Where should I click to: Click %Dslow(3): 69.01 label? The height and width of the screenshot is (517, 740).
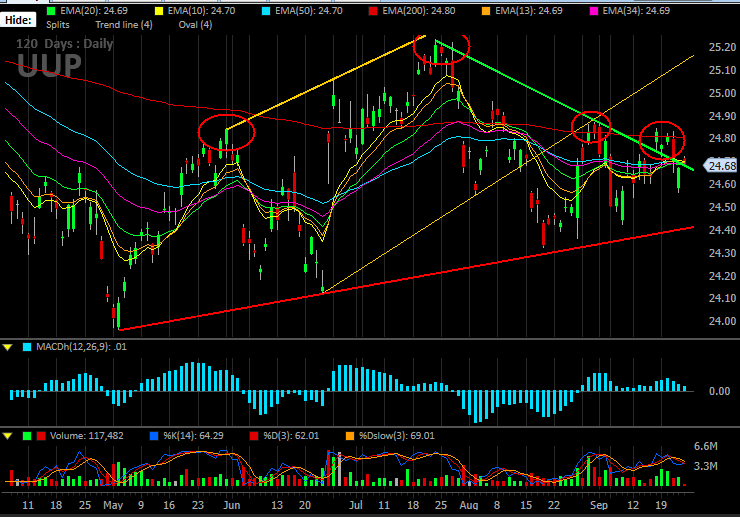397,436
